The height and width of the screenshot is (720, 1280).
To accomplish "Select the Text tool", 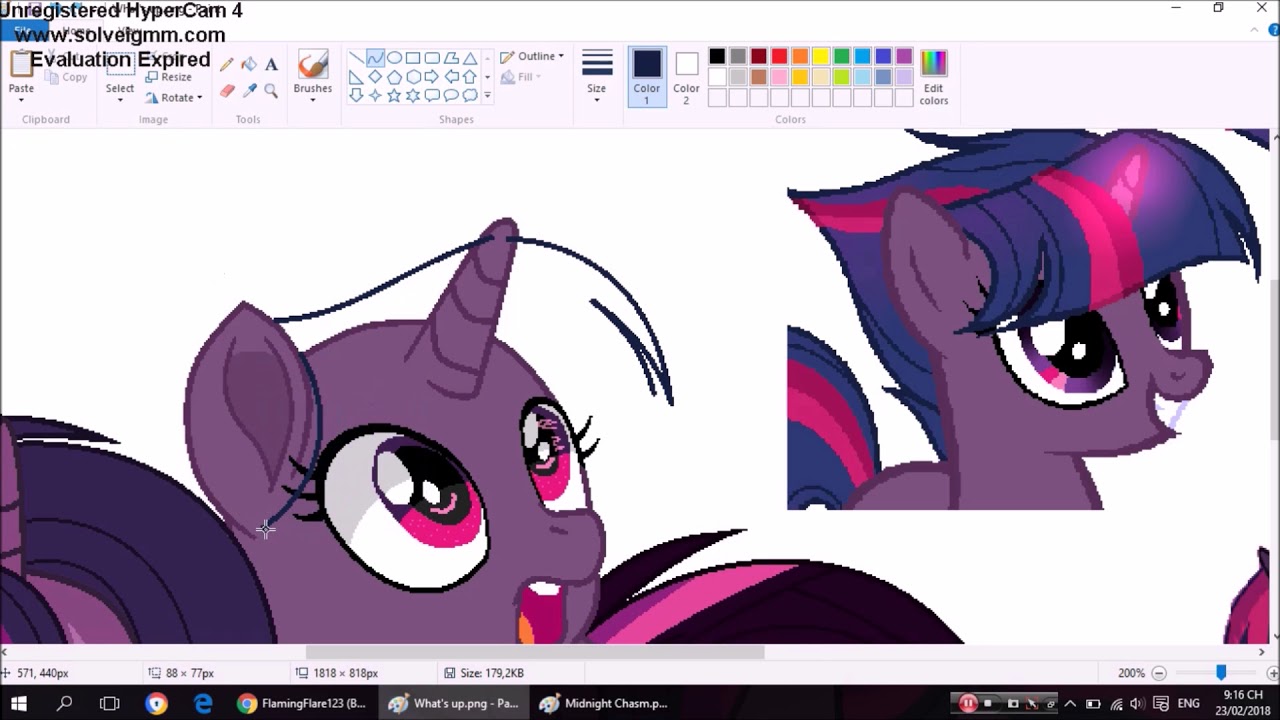I will (271, 64).
